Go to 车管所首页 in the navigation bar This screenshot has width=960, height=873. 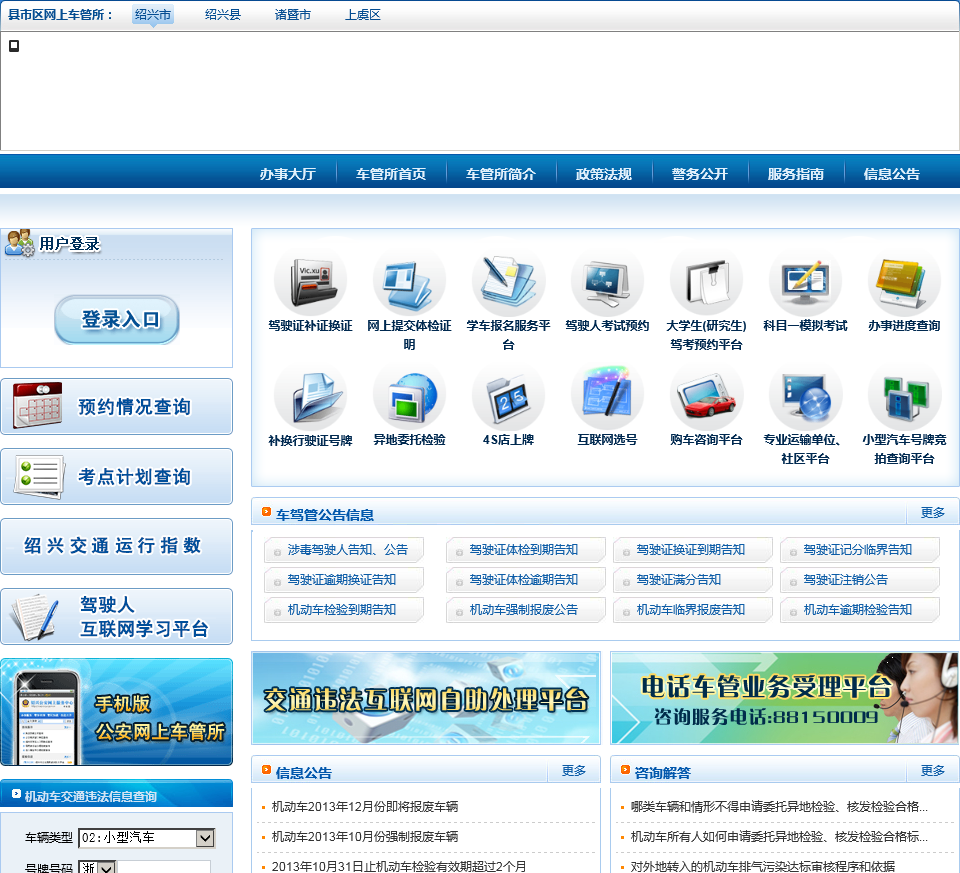[391, 174]
